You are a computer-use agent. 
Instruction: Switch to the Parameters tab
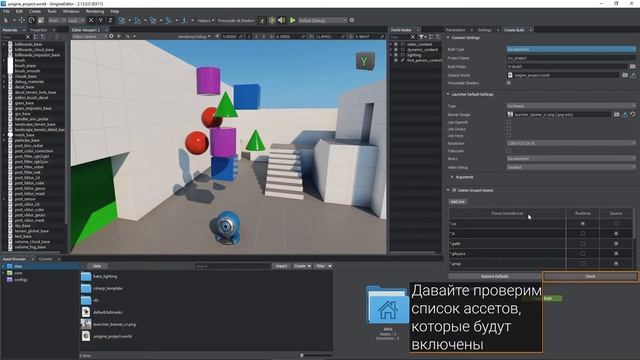456,30
